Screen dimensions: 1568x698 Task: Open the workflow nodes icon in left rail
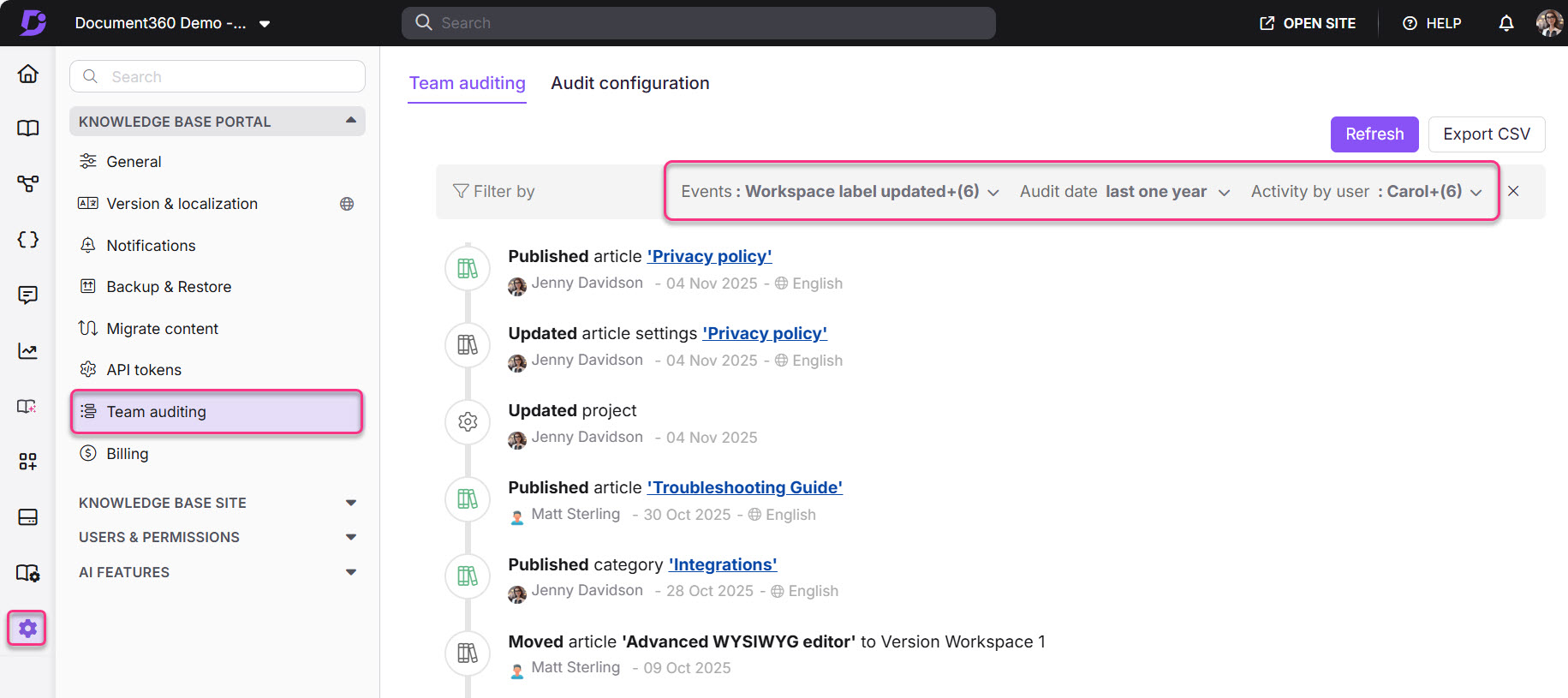click(x=28, y=183)
